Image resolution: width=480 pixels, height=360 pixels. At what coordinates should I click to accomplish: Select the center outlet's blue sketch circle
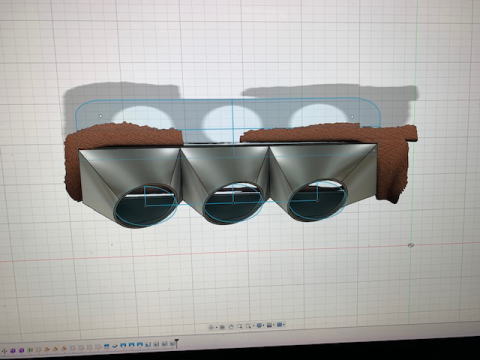tap(233, 202)
